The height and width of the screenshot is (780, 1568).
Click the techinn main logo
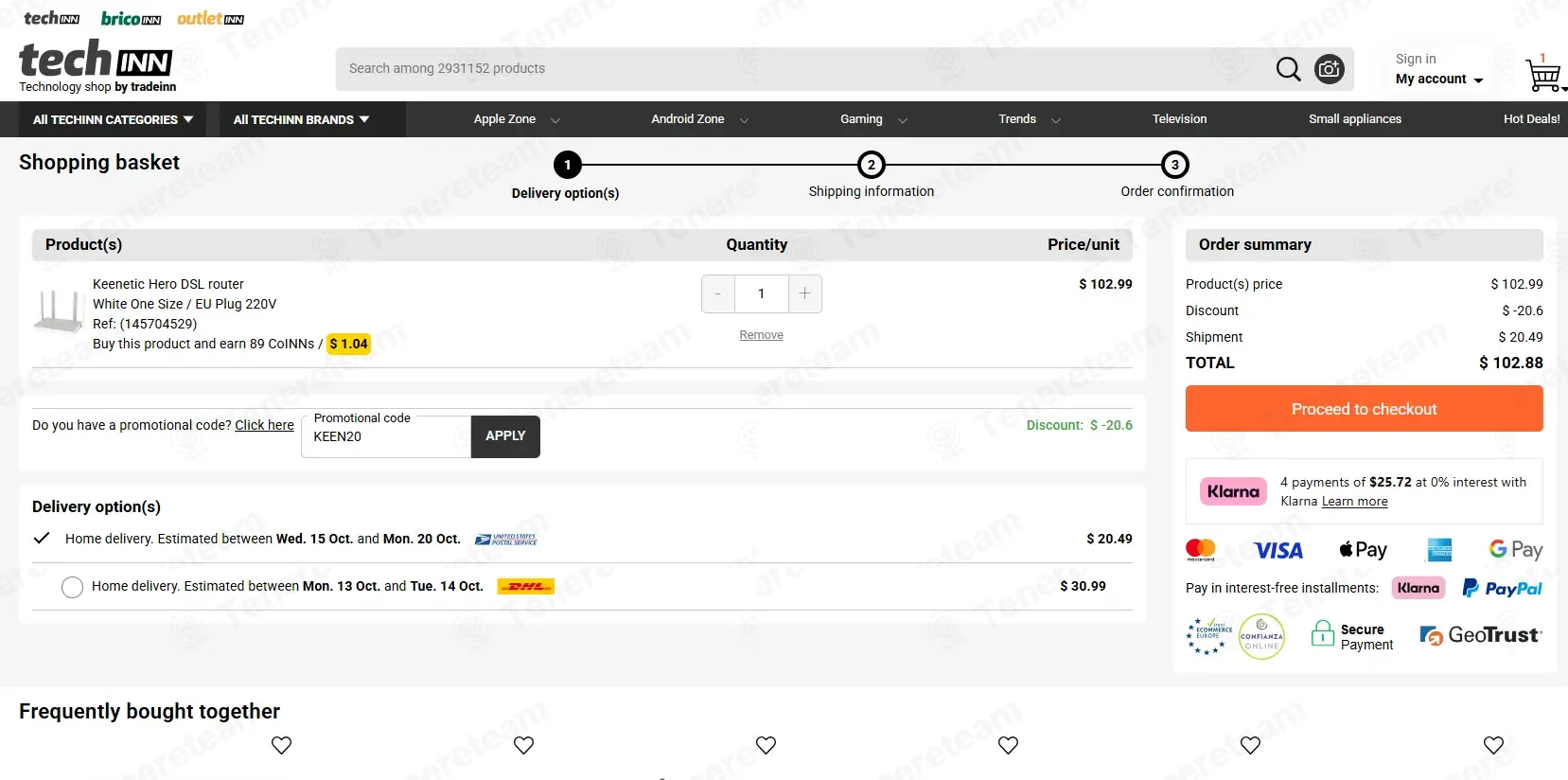(97, 64)
